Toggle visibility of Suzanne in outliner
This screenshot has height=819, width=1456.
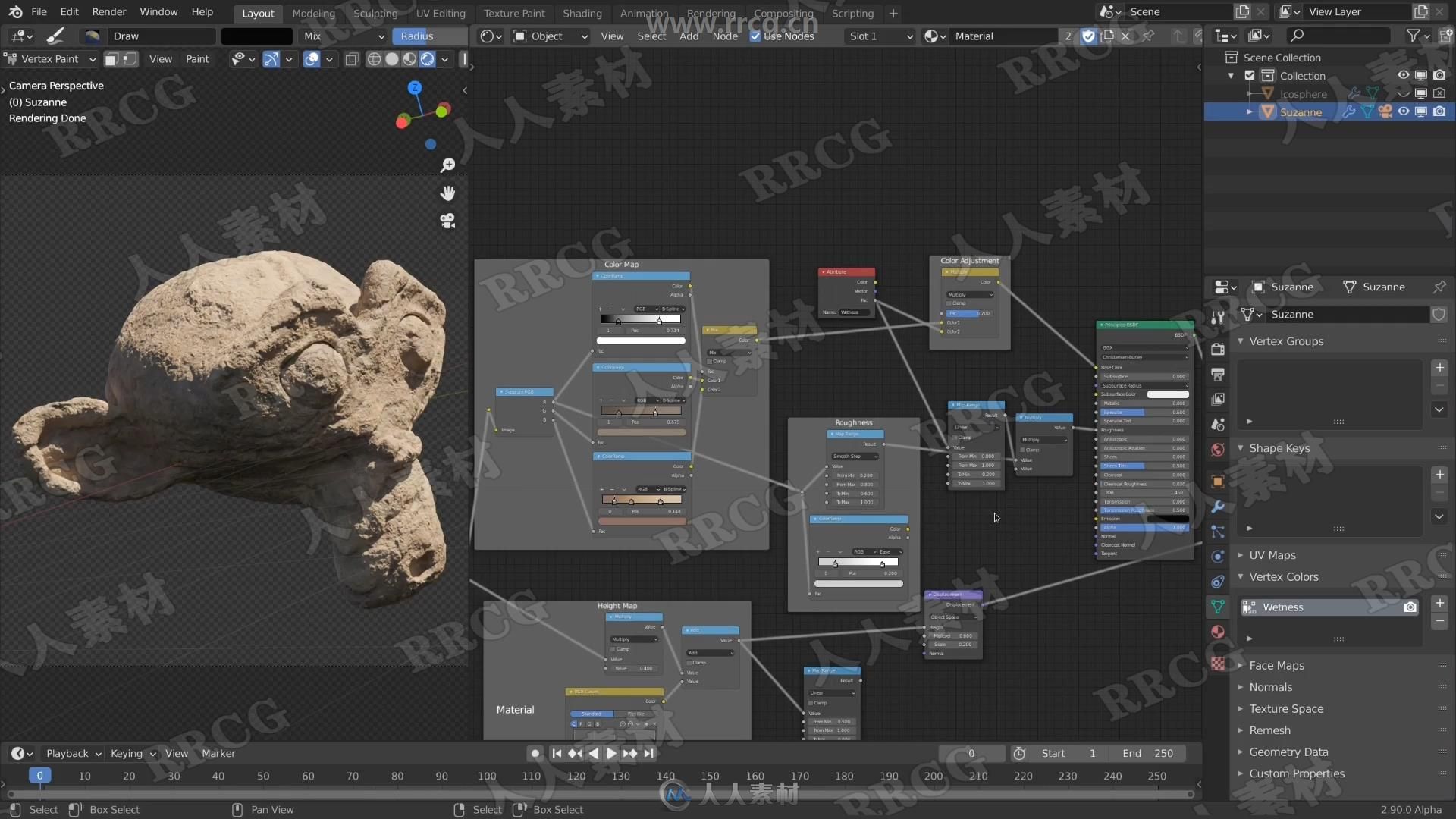click(x=1402, y=112)
